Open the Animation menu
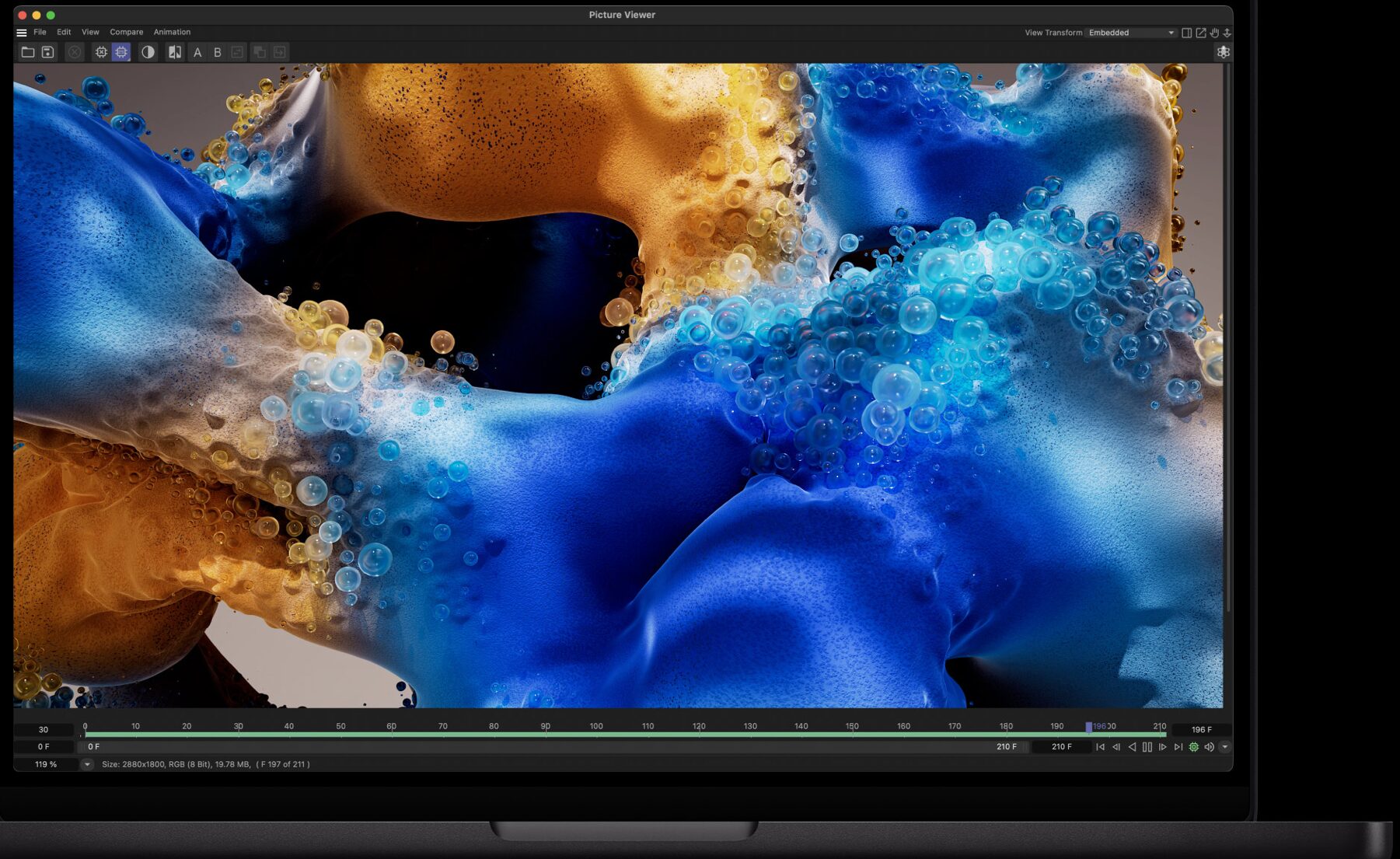Viewport: 1400px width, 859px height. [172, 32]
